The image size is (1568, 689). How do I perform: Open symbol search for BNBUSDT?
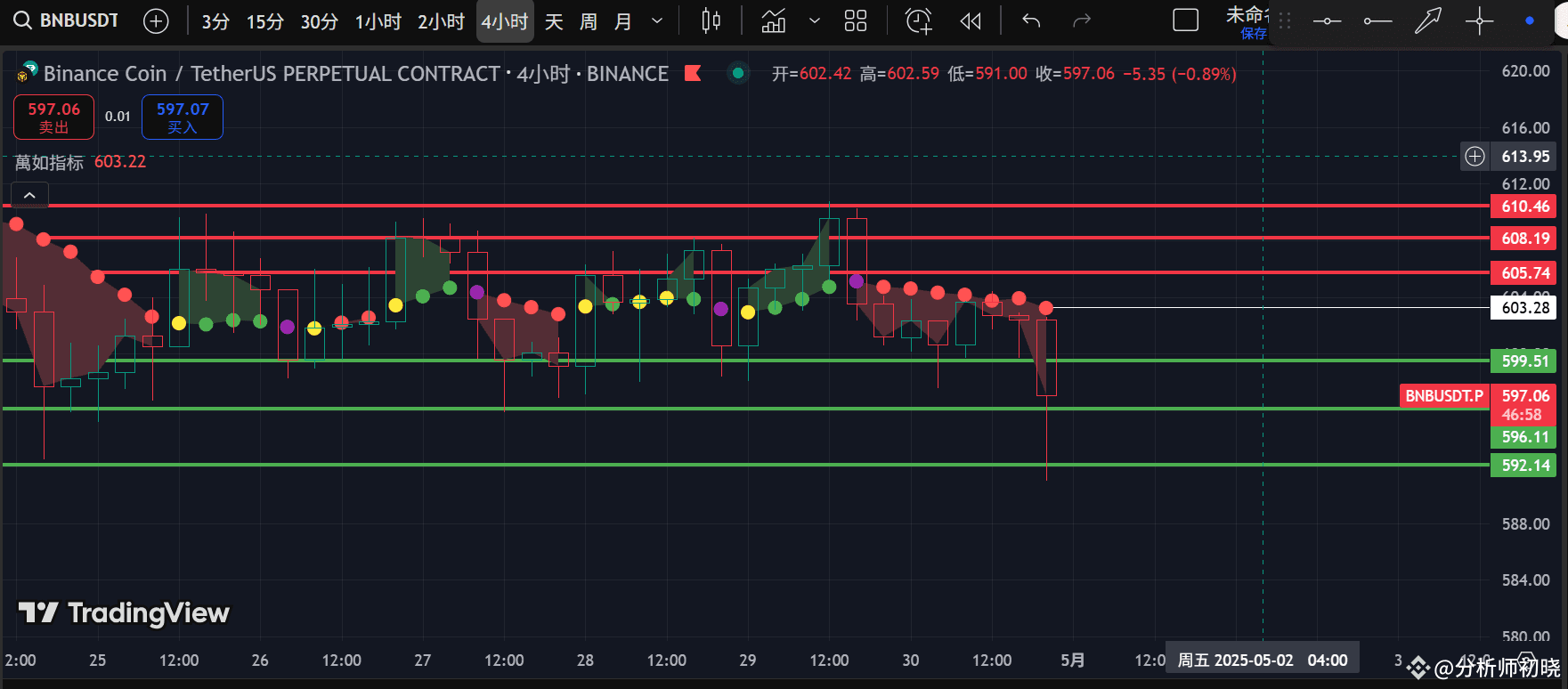pyautogui.click(x=67, y=20)
